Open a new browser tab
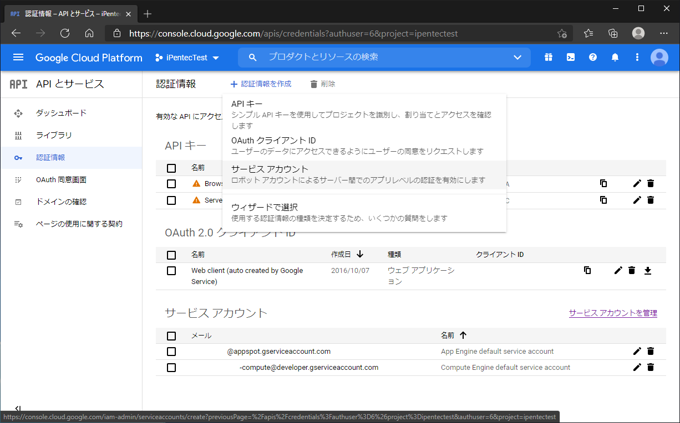The image size is (680, 423). coord(147,14)
